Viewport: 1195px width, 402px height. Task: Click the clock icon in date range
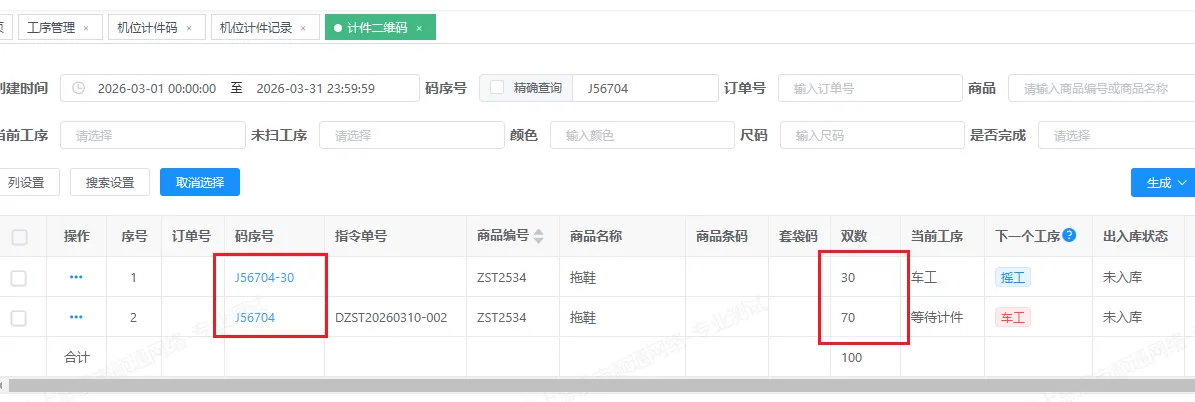(x=79, y=88)
